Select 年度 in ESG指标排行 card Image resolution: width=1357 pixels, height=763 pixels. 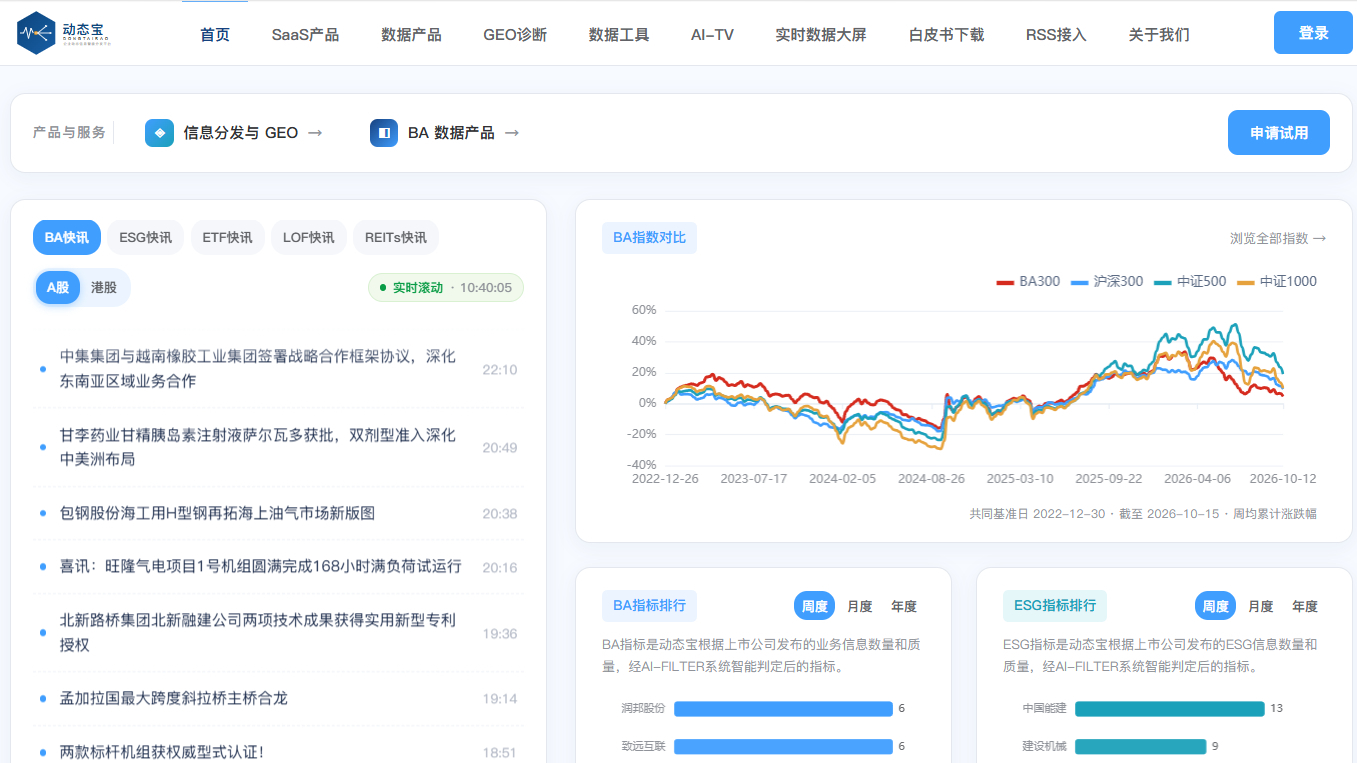1305,606
